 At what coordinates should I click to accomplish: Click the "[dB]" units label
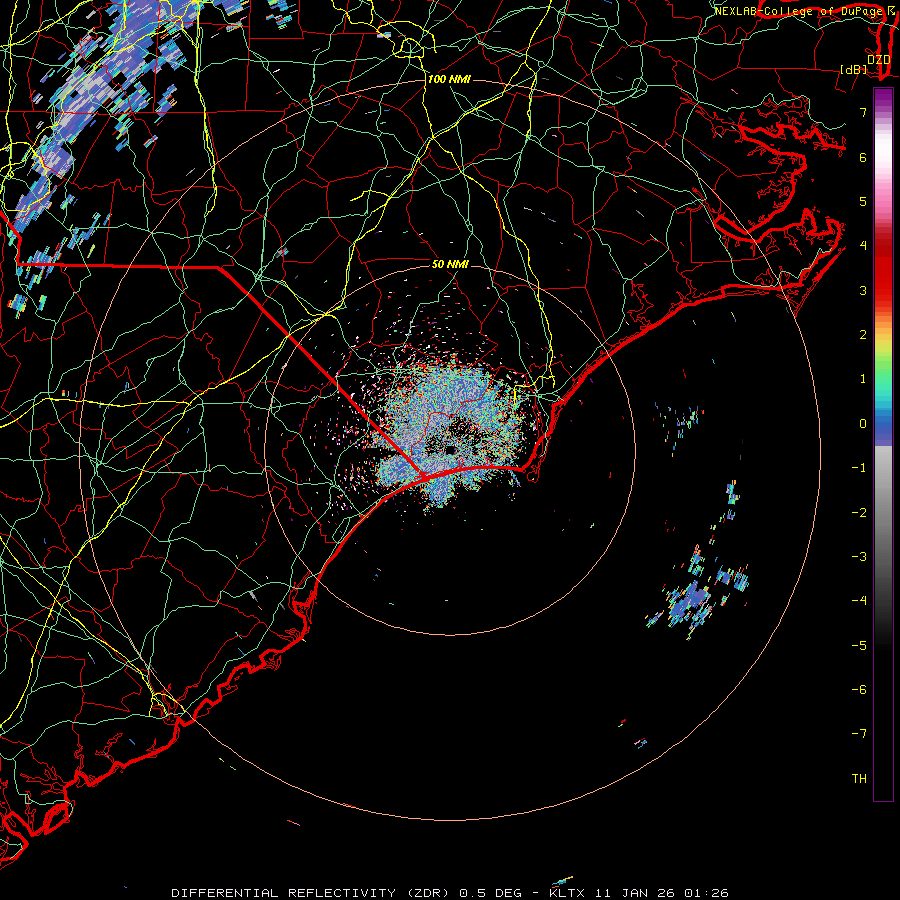point(854,69)
